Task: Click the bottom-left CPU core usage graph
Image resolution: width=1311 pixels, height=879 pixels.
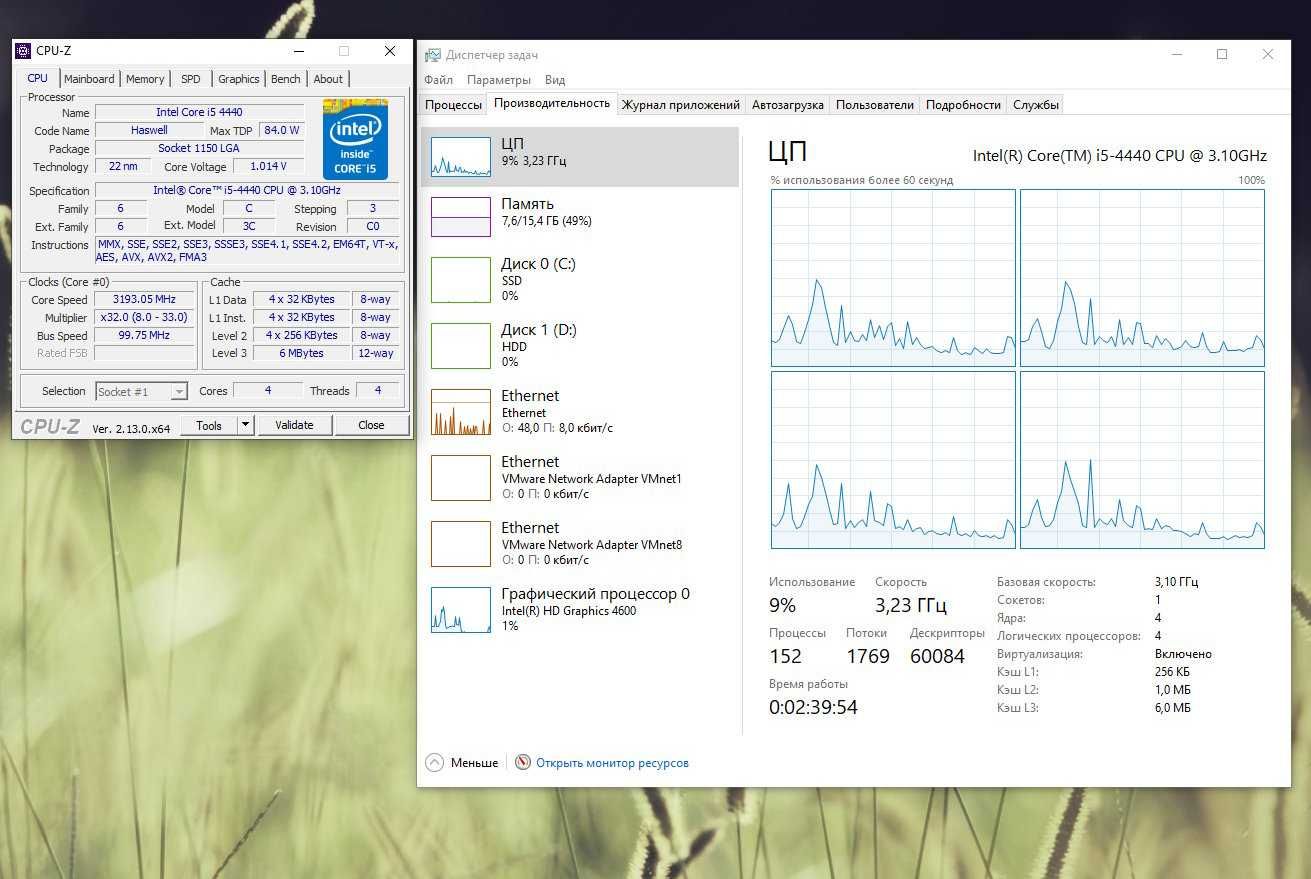Action: (x=893, y=460)
